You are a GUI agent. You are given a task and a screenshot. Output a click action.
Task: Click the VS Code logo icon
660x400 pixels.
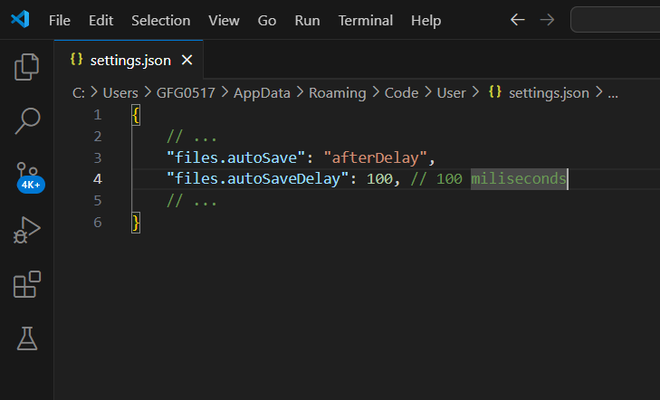tap(20, 19)
